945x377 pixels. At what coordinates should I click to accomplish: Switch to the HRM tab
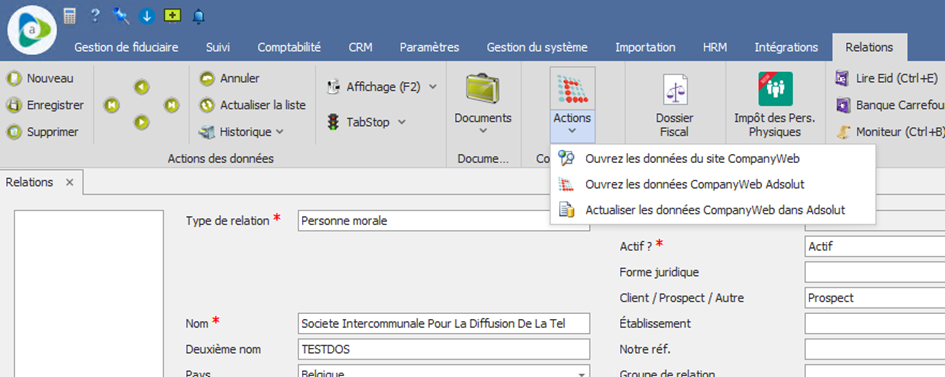point(715,47)
